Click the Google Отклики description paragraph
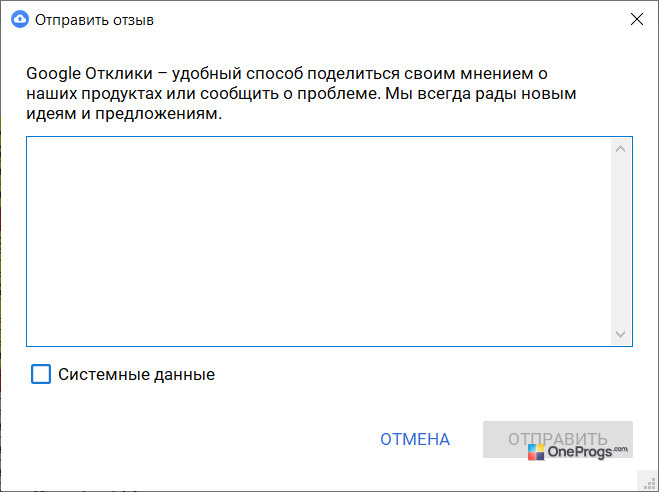 click(x=301, y=93)
